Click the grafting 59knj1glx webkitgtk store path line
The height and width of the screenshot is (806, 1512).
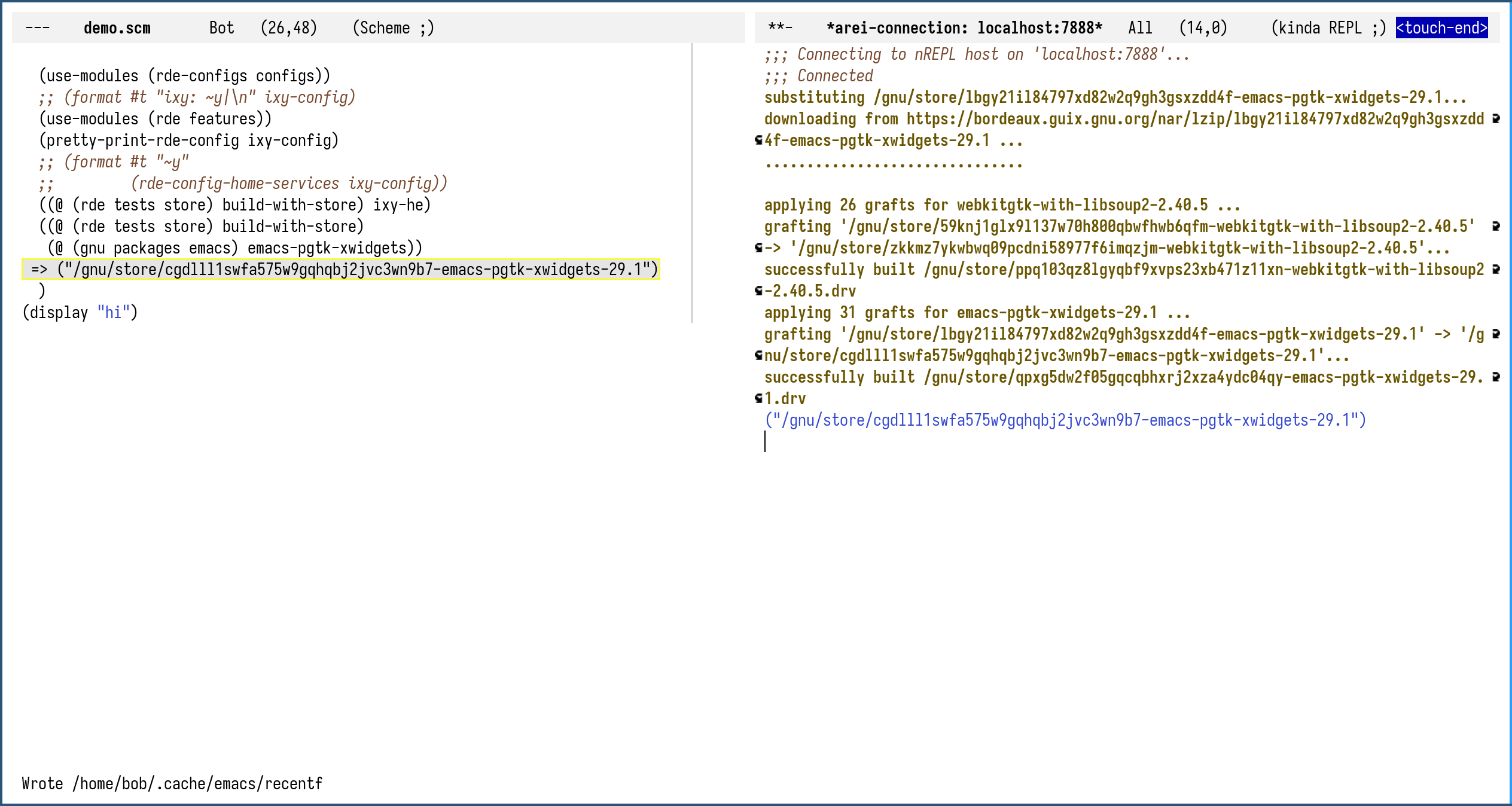point(1120,227)
